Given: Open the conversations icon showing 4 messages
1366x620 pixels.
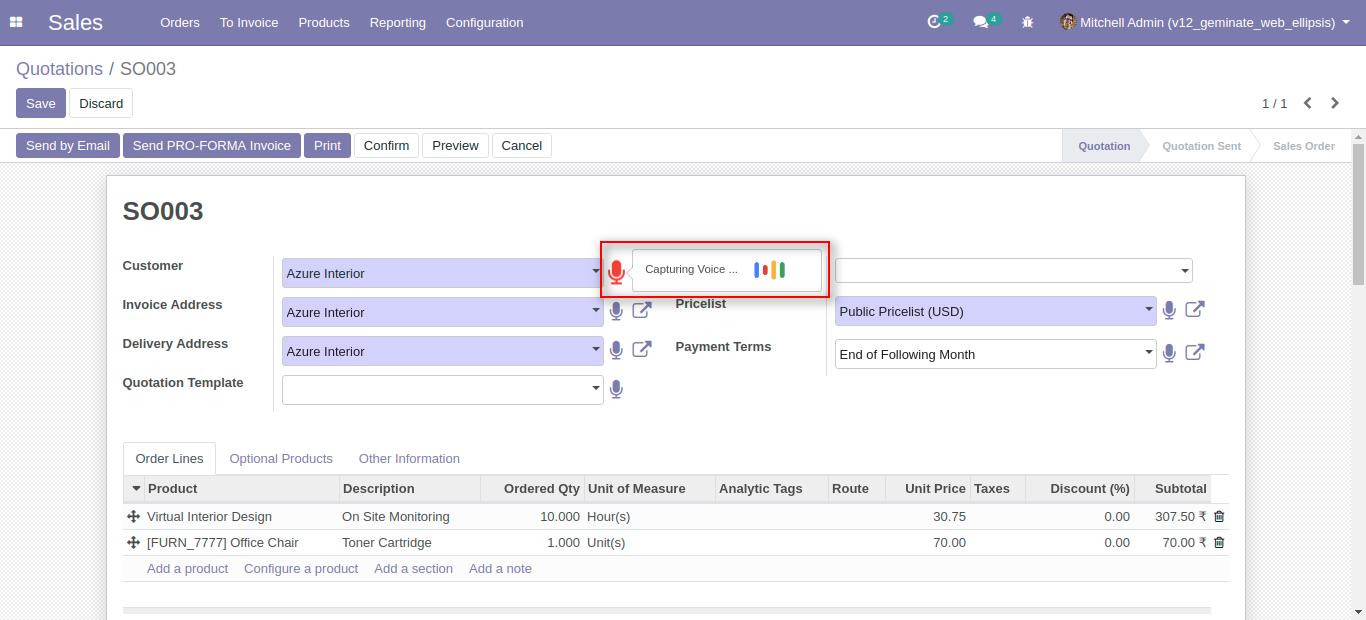Looking at the screenshot, I should 981,21.
